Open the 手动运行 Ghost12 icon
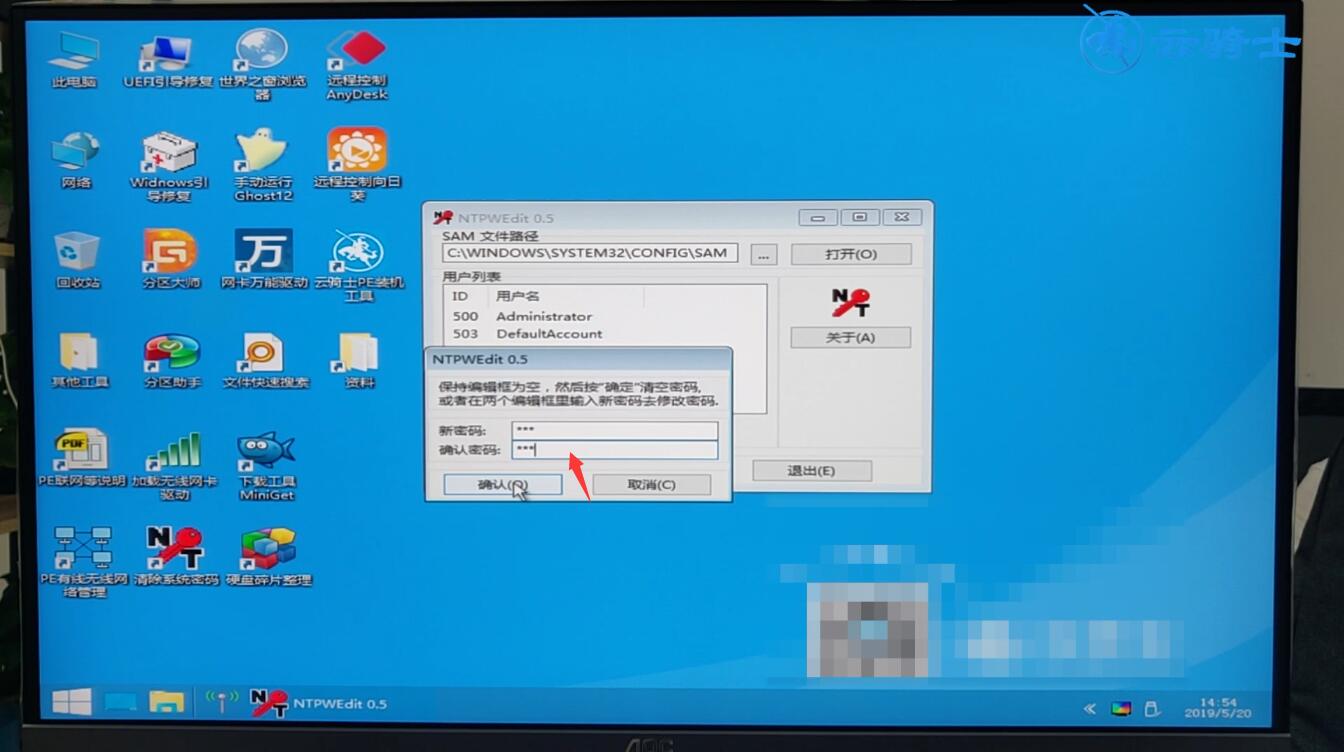 (262, 165)
